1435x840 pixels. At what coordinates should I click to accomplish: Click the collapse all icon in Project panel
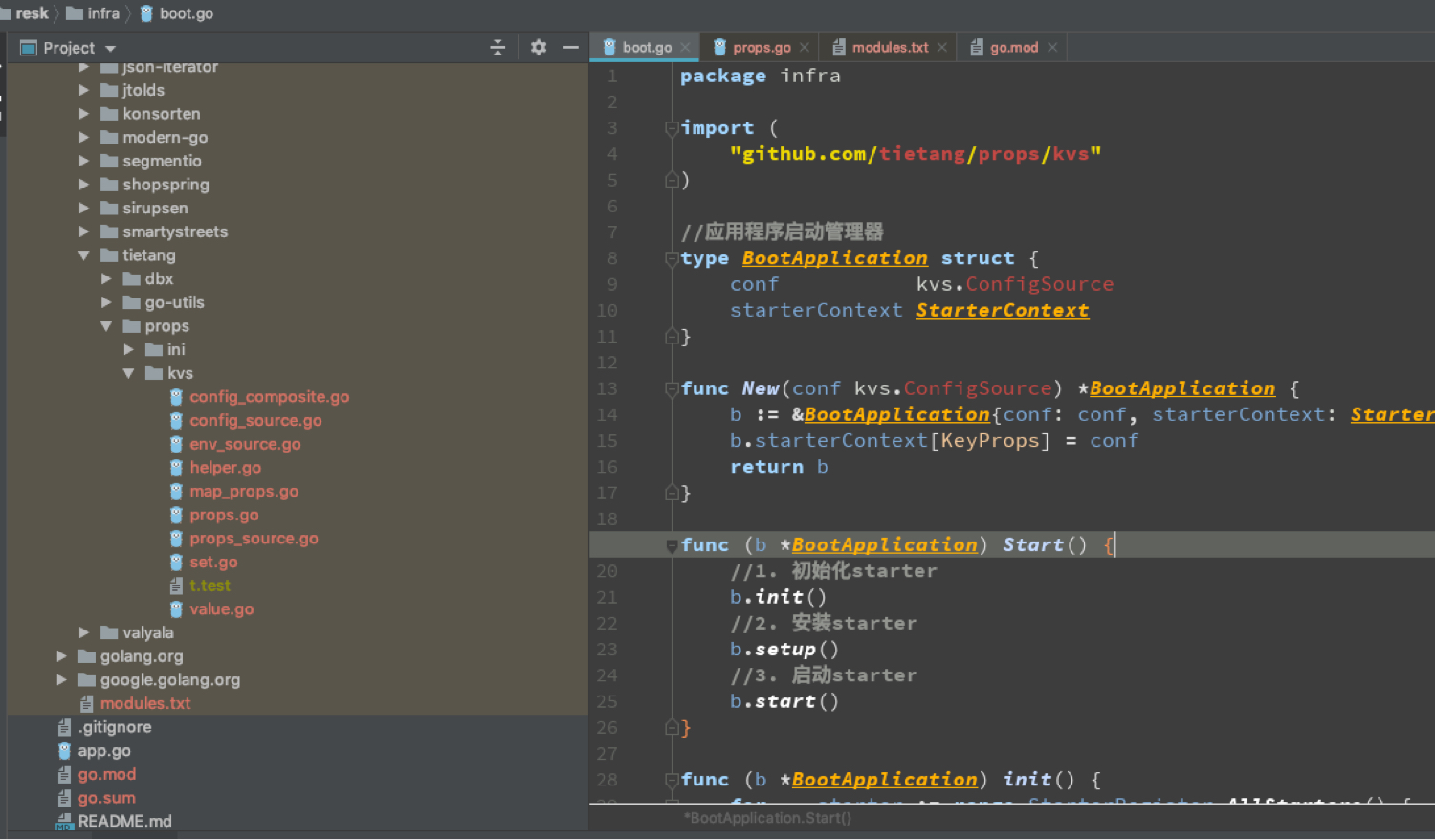pyautogui.click(x=497, y=47)
